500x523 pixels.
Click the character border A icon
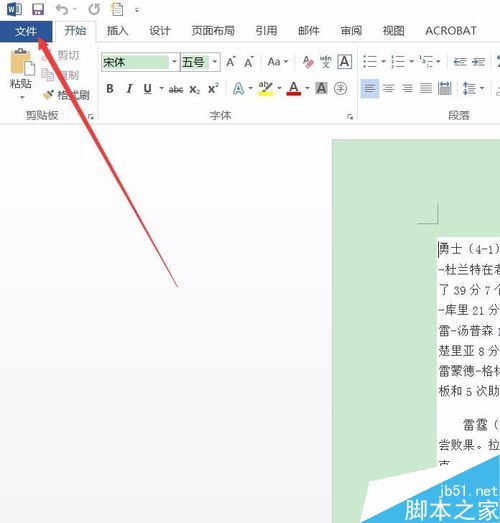tap(345, 62)
